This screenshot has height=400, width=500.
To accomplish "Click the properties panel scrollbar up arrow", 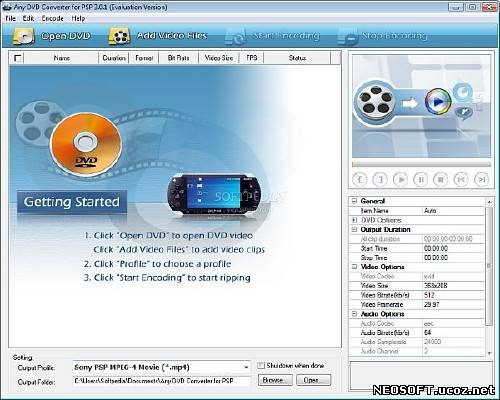I will [489, 202].
